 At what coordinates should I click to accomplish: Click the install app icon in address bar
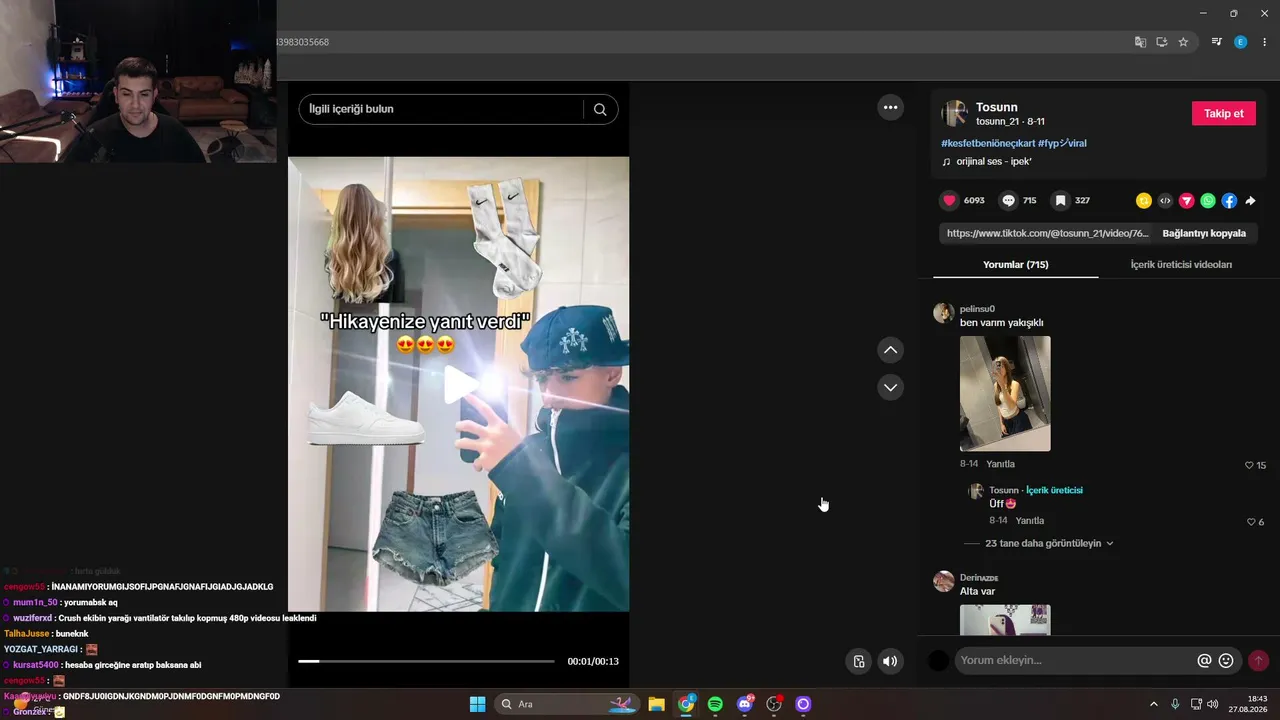(1162, 42)
